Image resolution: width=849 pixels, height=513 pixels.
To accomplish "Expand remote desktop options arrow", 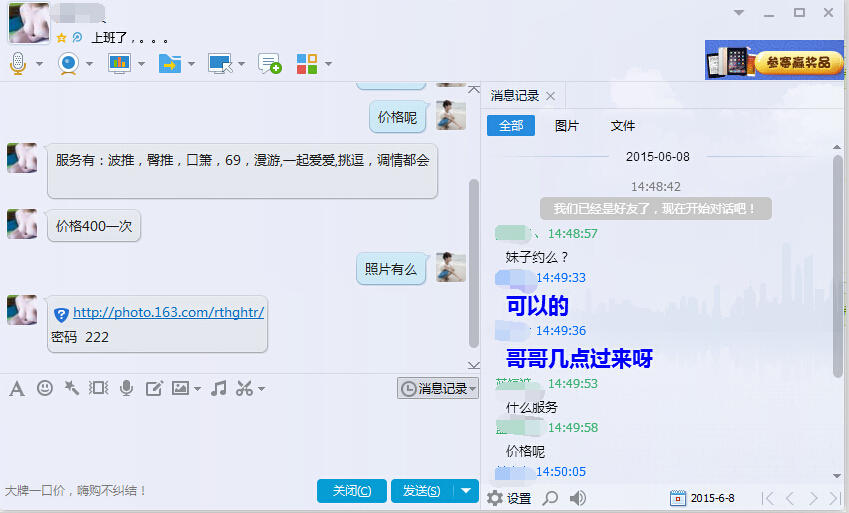I will coord(241,64).
